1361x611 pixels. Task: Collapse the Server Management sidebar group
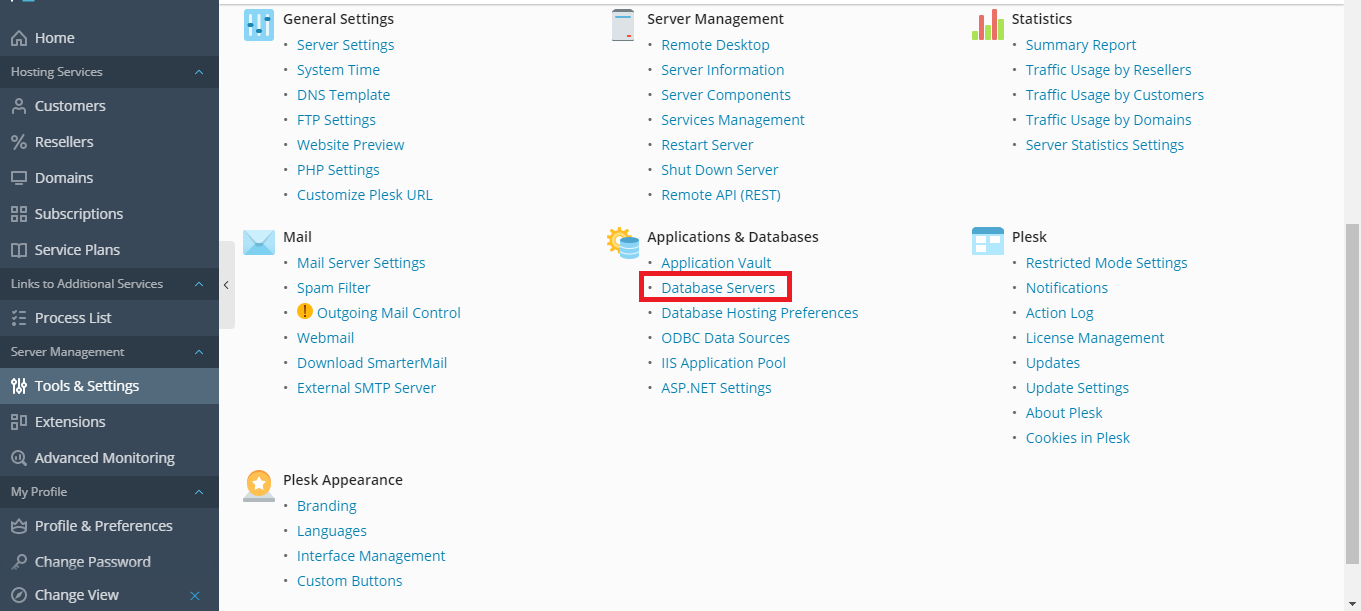198,352
